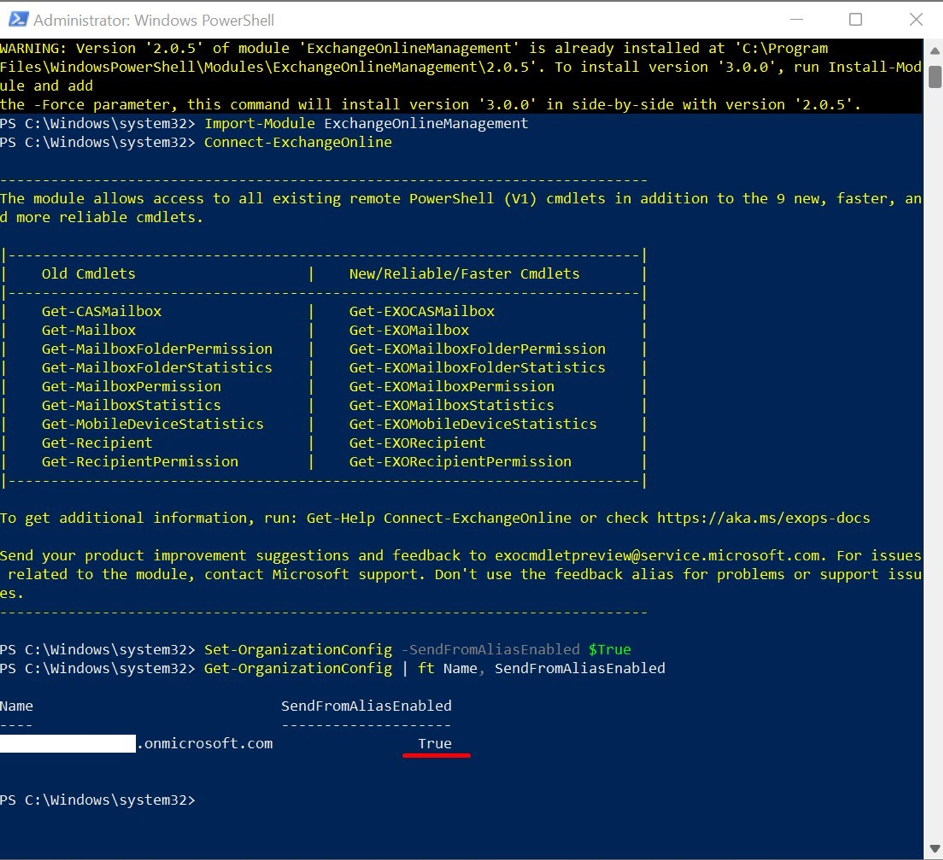Click 'Get-EXOMailbox' new cmdlet entry
This screenshot has width=943, height=860.
tap(409, 330)
